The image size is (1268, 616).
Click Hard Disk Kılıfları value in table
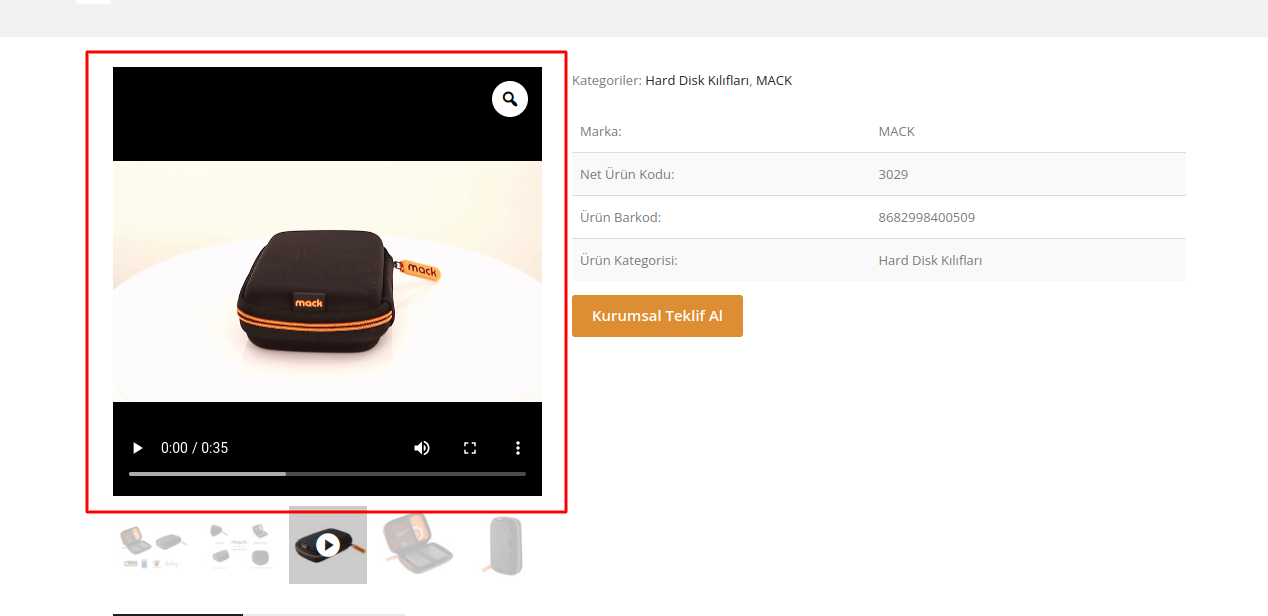coord(930,260)
